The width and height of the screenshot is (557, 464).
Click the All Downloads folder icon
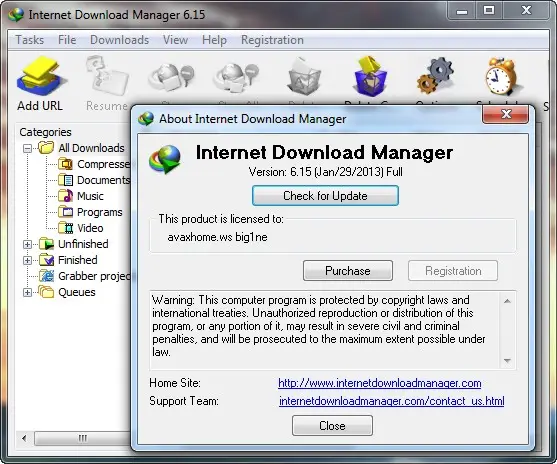coord(46,147)
